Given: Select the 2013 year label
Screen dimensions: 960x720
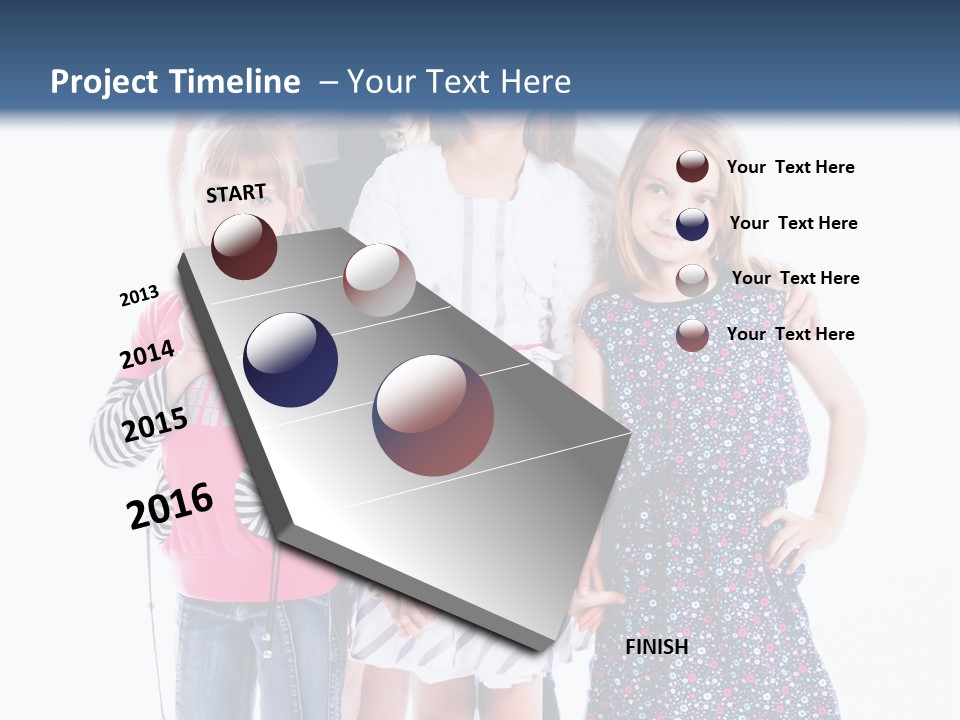Looking at the screenshot, I should tap(139, 295).
